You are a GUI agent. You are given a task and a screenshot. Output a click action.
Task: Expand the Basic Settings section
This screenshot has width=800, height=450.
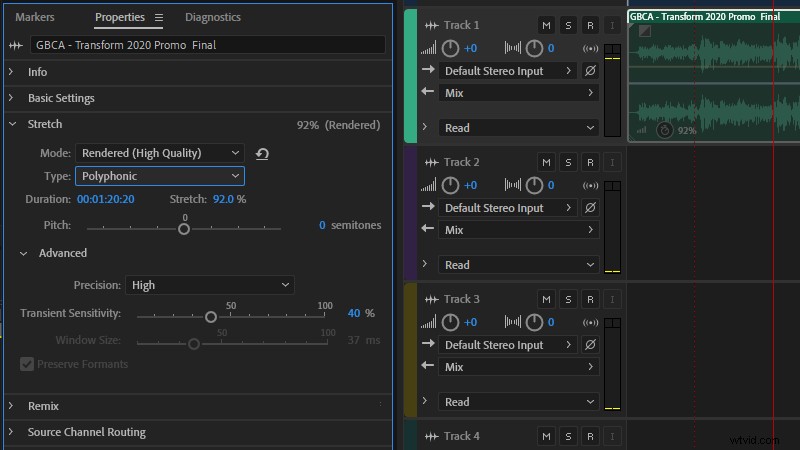[11, 97]
